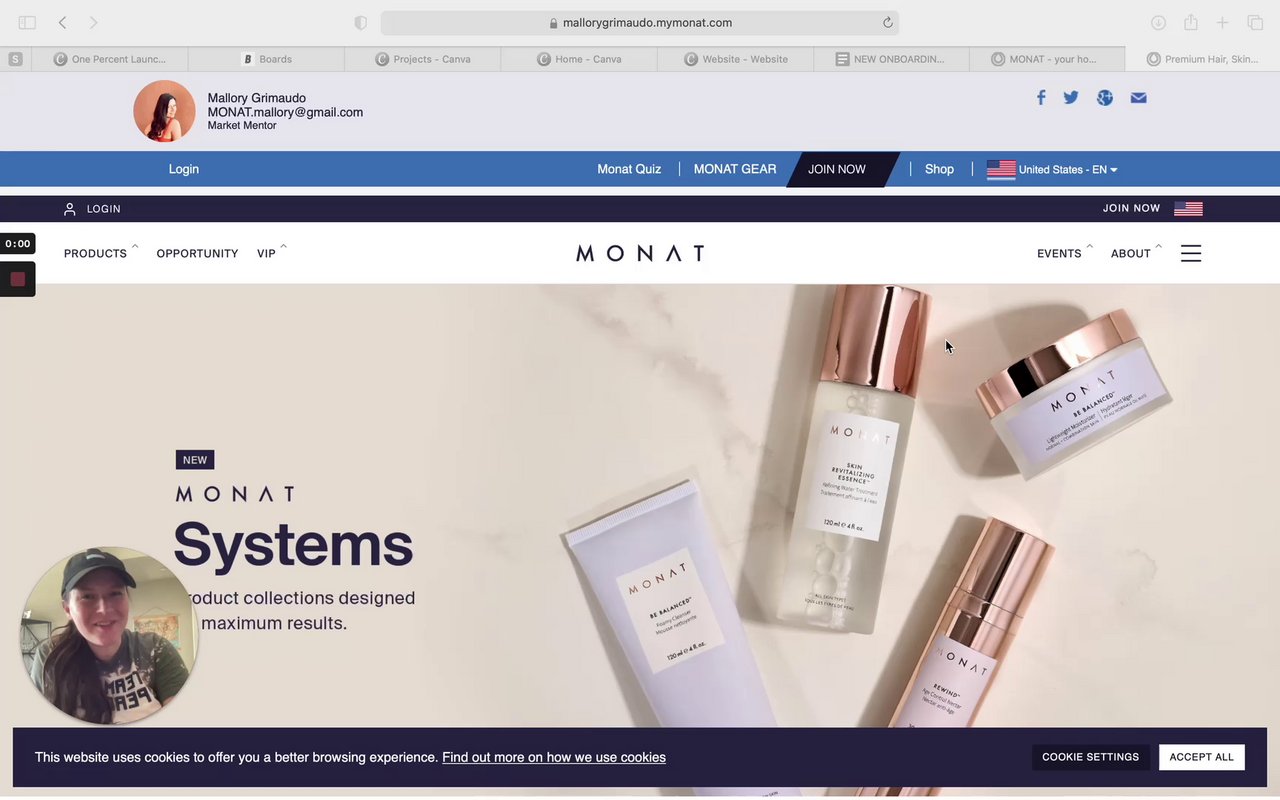Switch to the MONAT - your ho... tab
Image resolution: width=1280 pixels, height=800 pixels.
pos(1047,59)
